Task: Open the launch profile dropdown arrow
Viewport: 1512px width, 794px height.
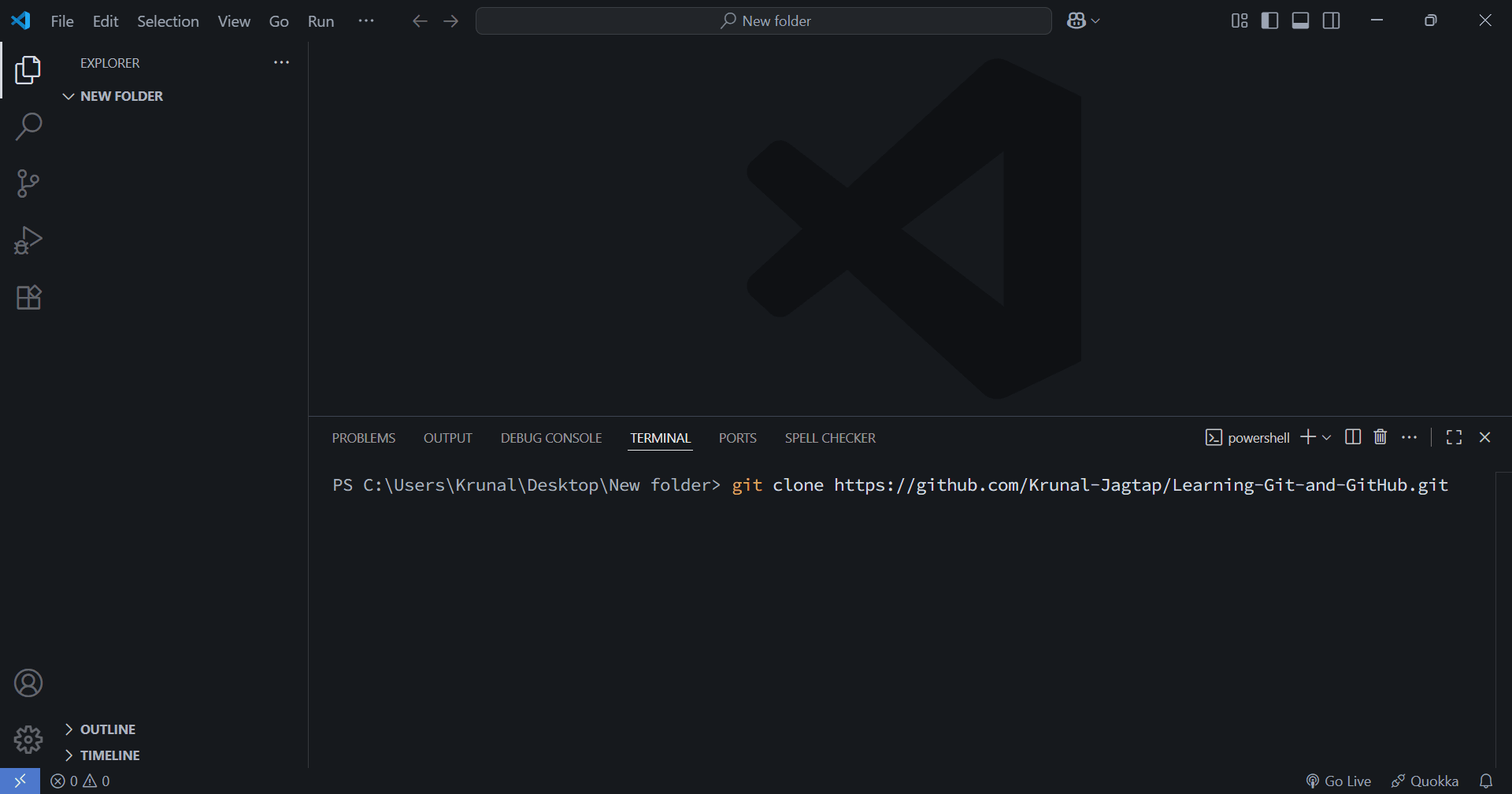Action: [x=1327, y=437]
